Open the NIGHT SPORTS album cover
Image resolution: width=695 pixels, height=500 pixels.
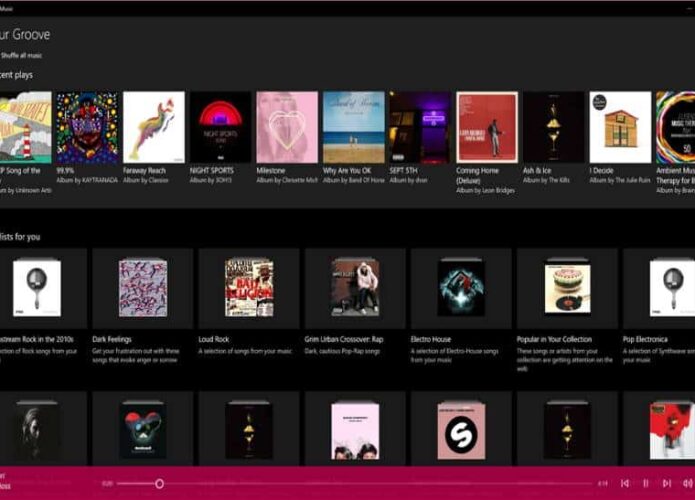220,127
